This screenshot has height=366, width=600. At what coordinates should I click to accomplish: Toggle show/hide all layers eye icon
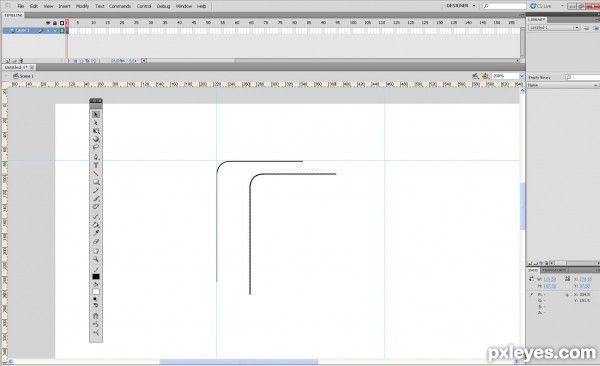pyautogui.click(x=48, y=23)
